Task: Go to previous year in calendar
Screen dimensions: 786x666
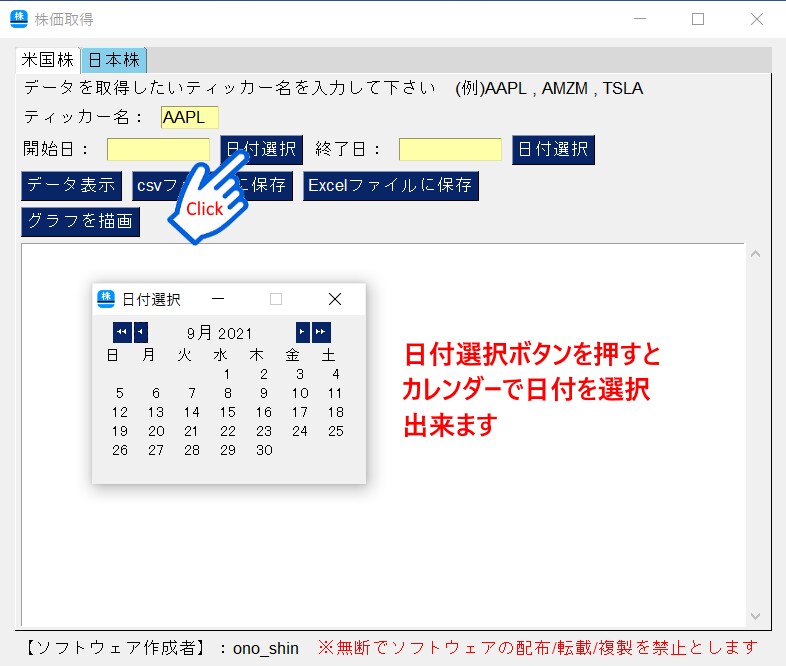Action: pyautogui.click(x=122, y=332)
